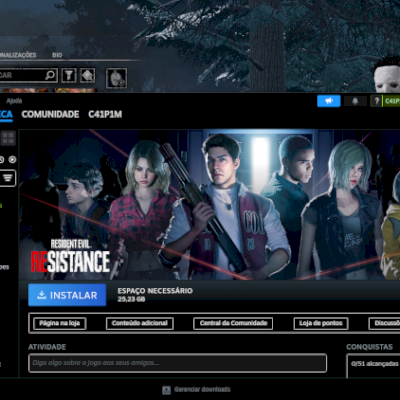Screen dimensions: 400x400
Task: Open the Ajuda menu
Action: (x=14, y=101)
